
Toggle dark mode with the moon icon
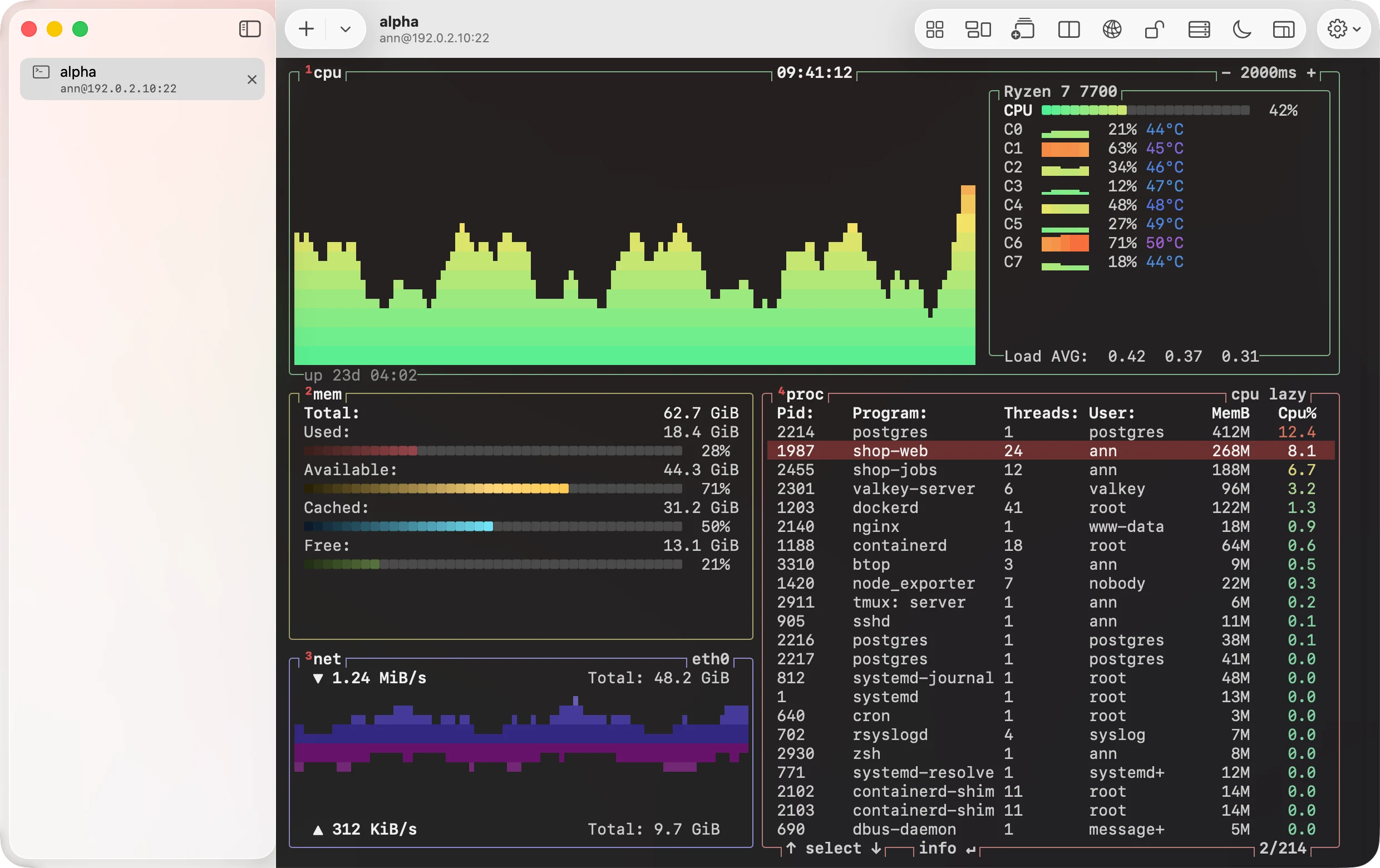pos(1241,29)
